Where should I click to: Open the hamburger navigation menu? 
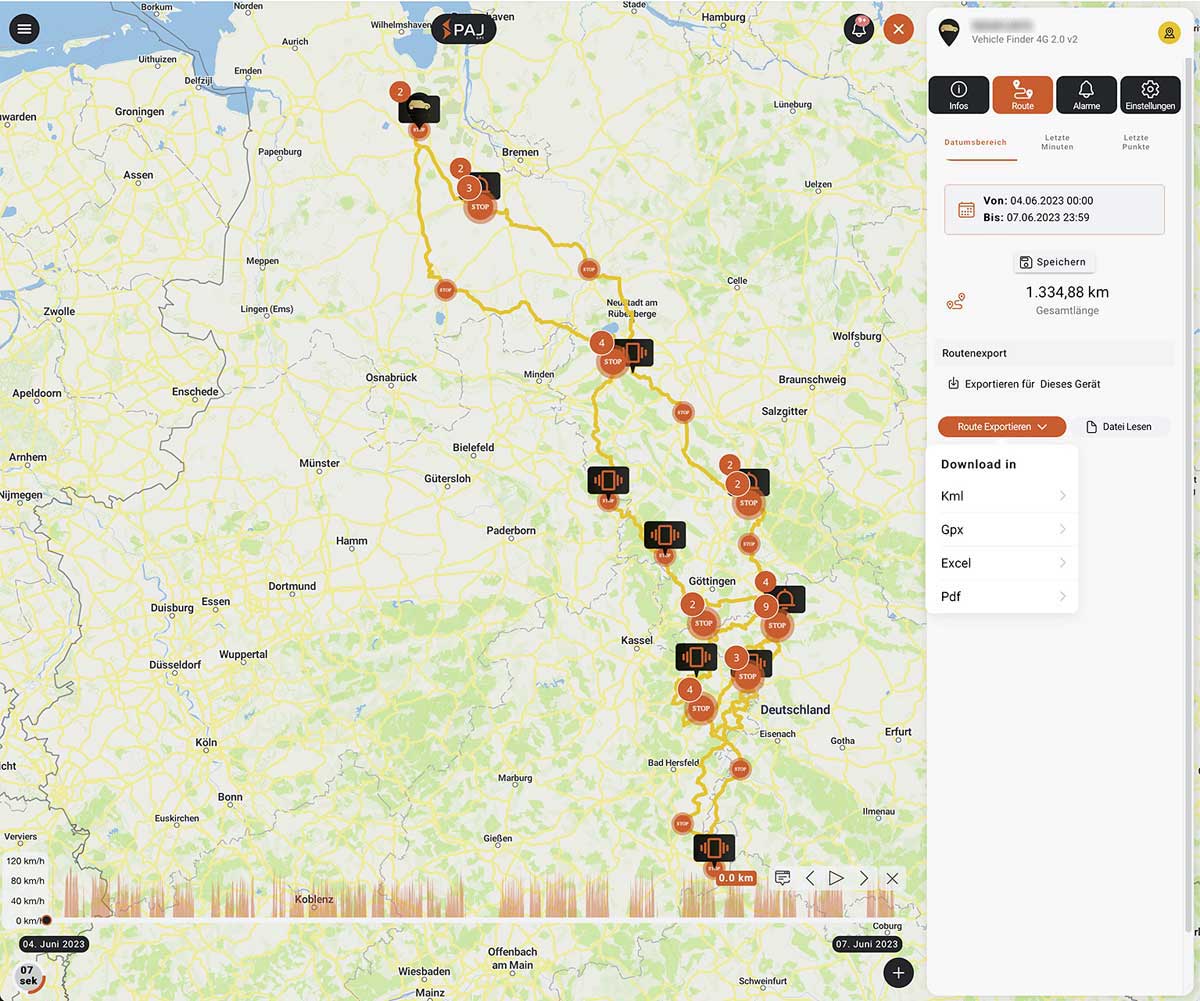pyautogui.click(x=25, y=28)
